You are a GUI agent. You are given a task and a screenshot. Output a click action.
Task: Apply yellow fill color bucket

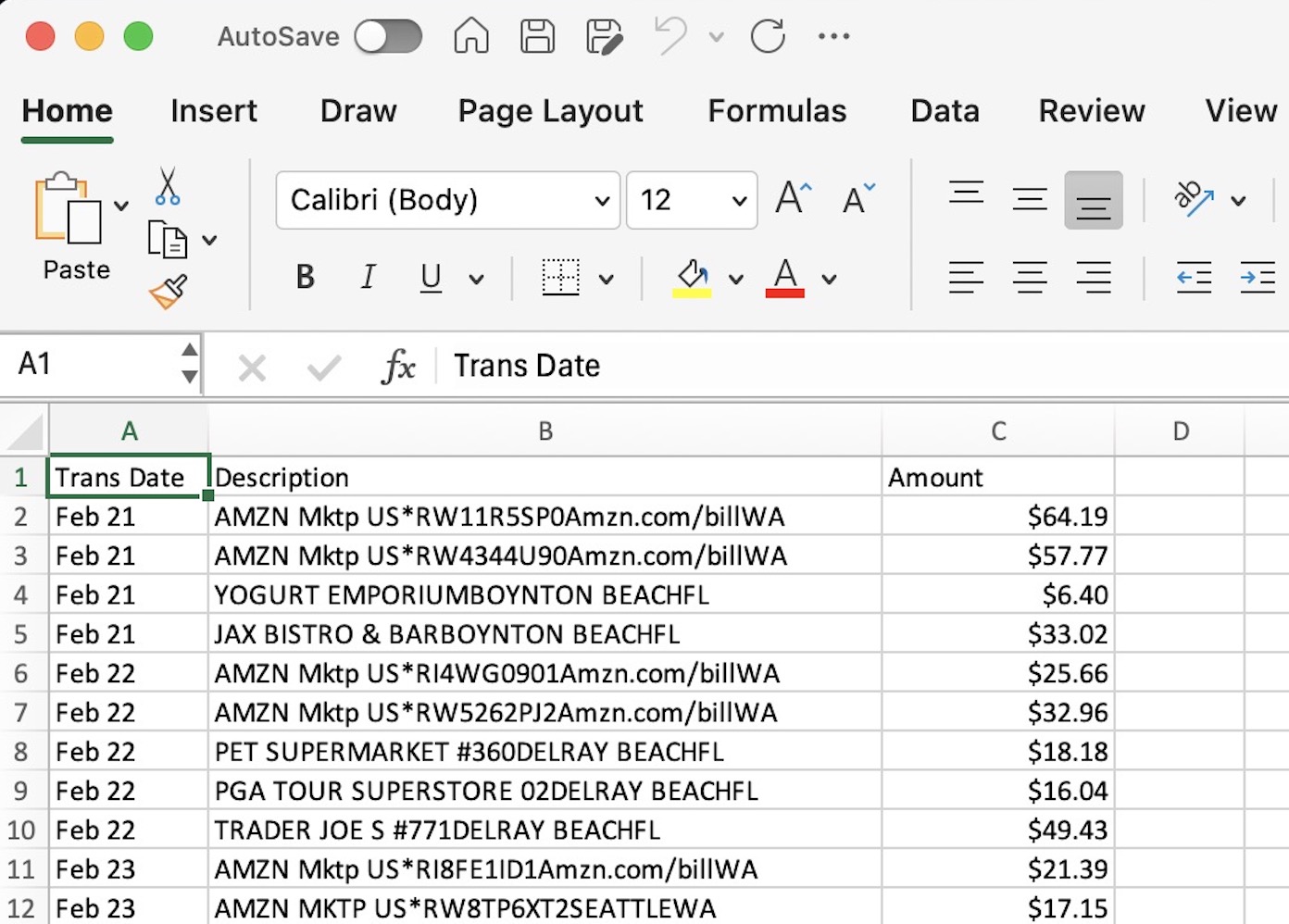(x=692, y=278)
